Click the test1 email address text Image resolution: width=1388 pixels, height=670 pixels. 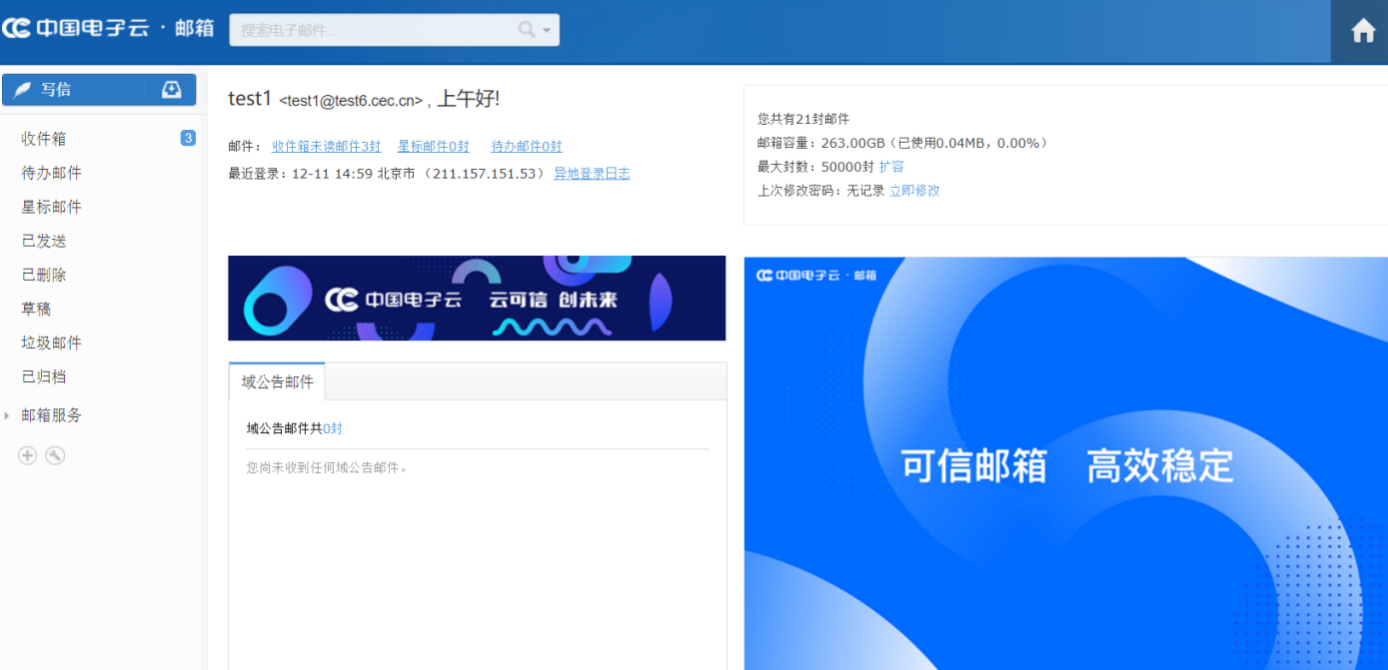351,101
